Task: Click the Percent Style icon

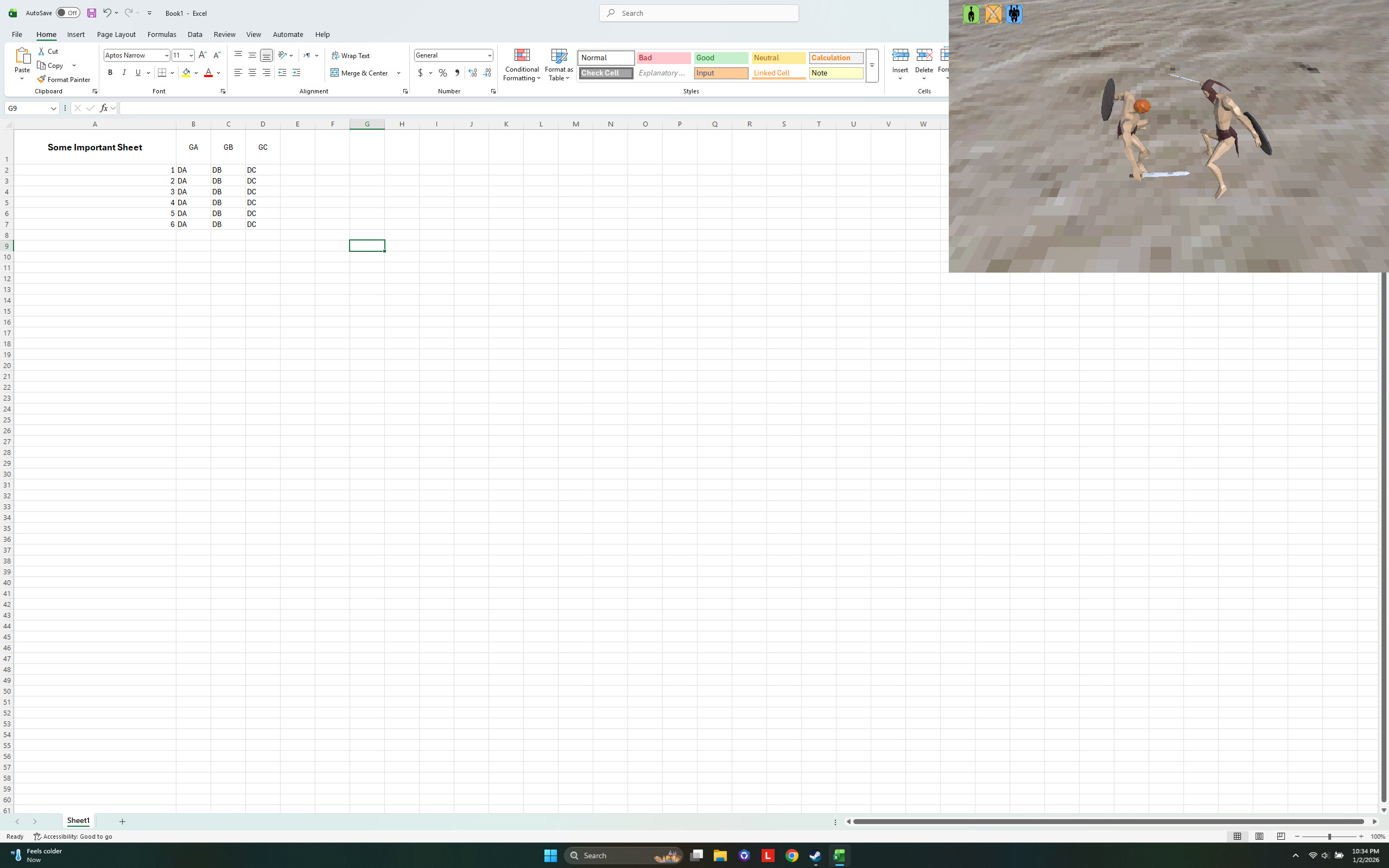Action: pos(442,73)
